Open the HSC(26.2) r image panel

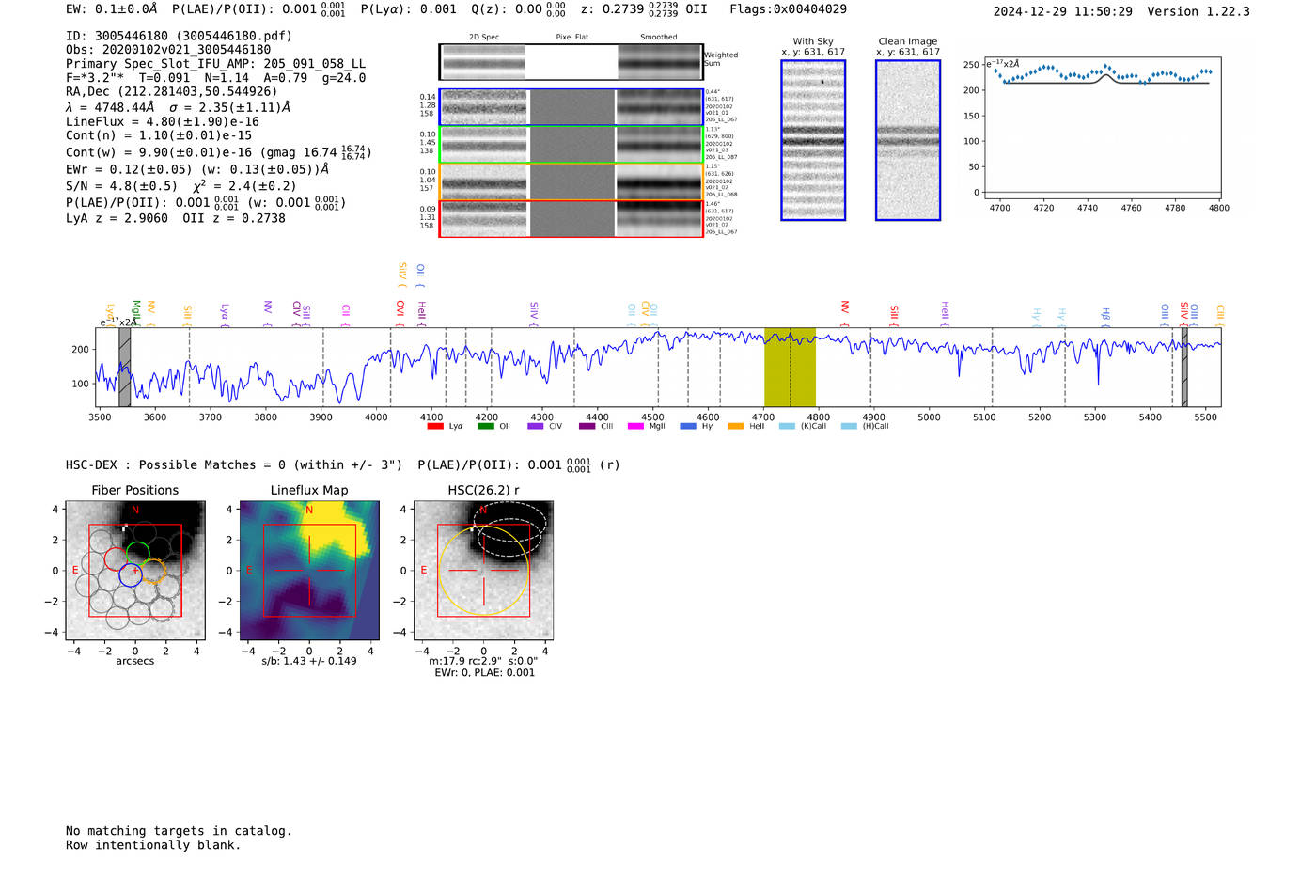click(x=483, y=571)
